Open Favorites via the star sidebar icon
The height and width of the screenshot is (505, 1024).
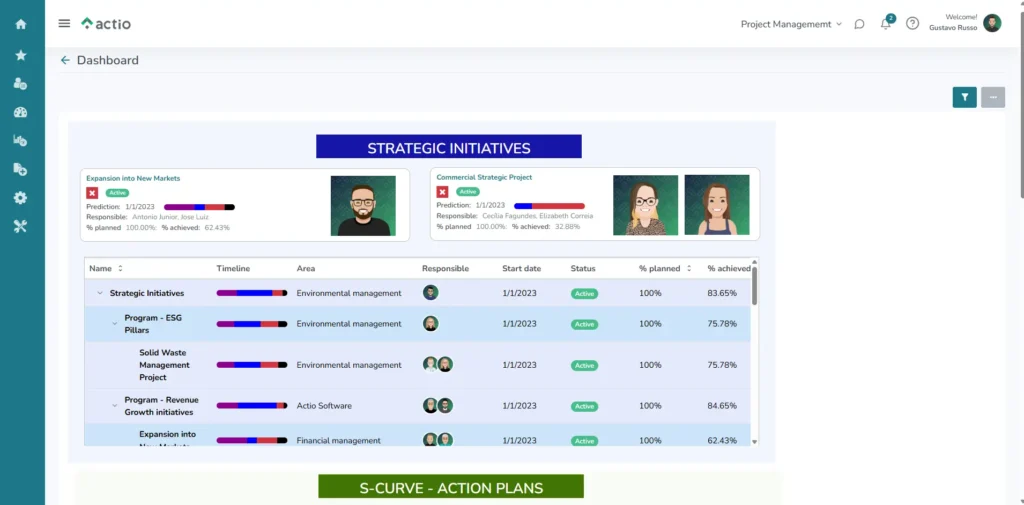point(21,55)
